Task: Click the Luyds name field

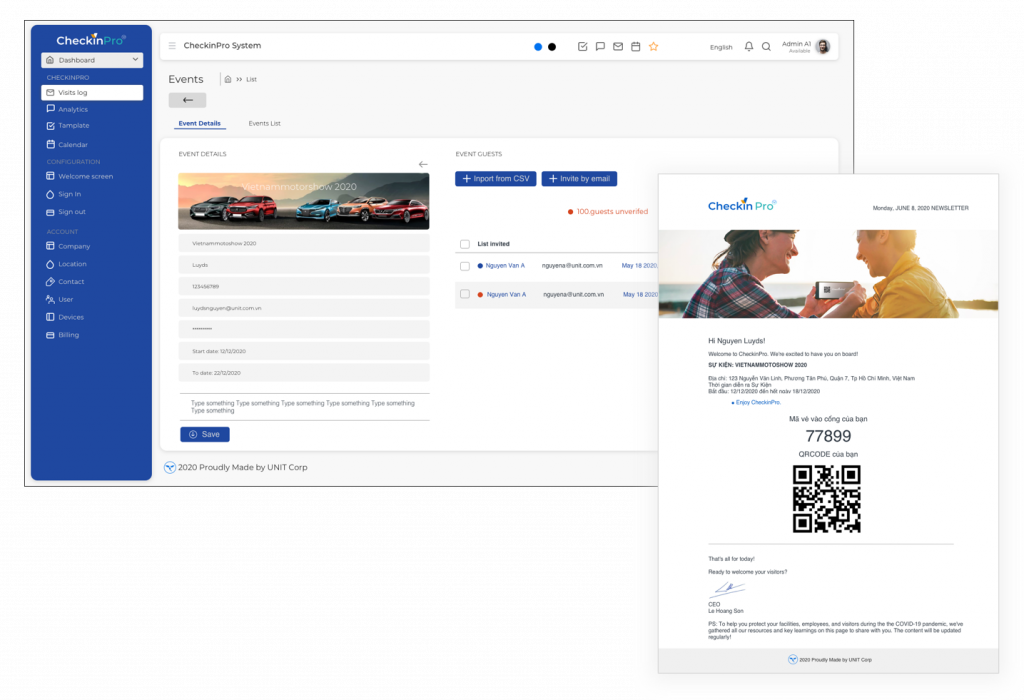Action: tap(304, 264)
